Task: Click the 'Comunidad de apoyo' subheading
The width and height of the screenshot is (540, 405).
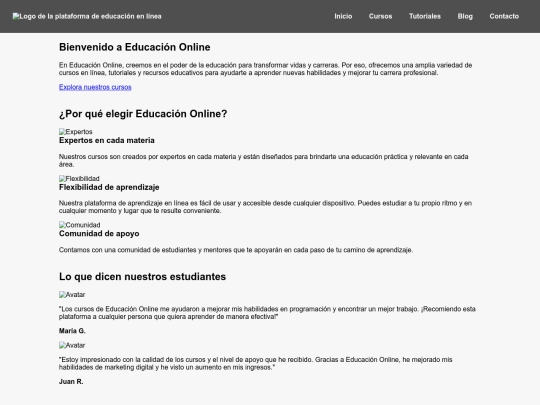Action: pyautogui.click(x=99, y=233)
